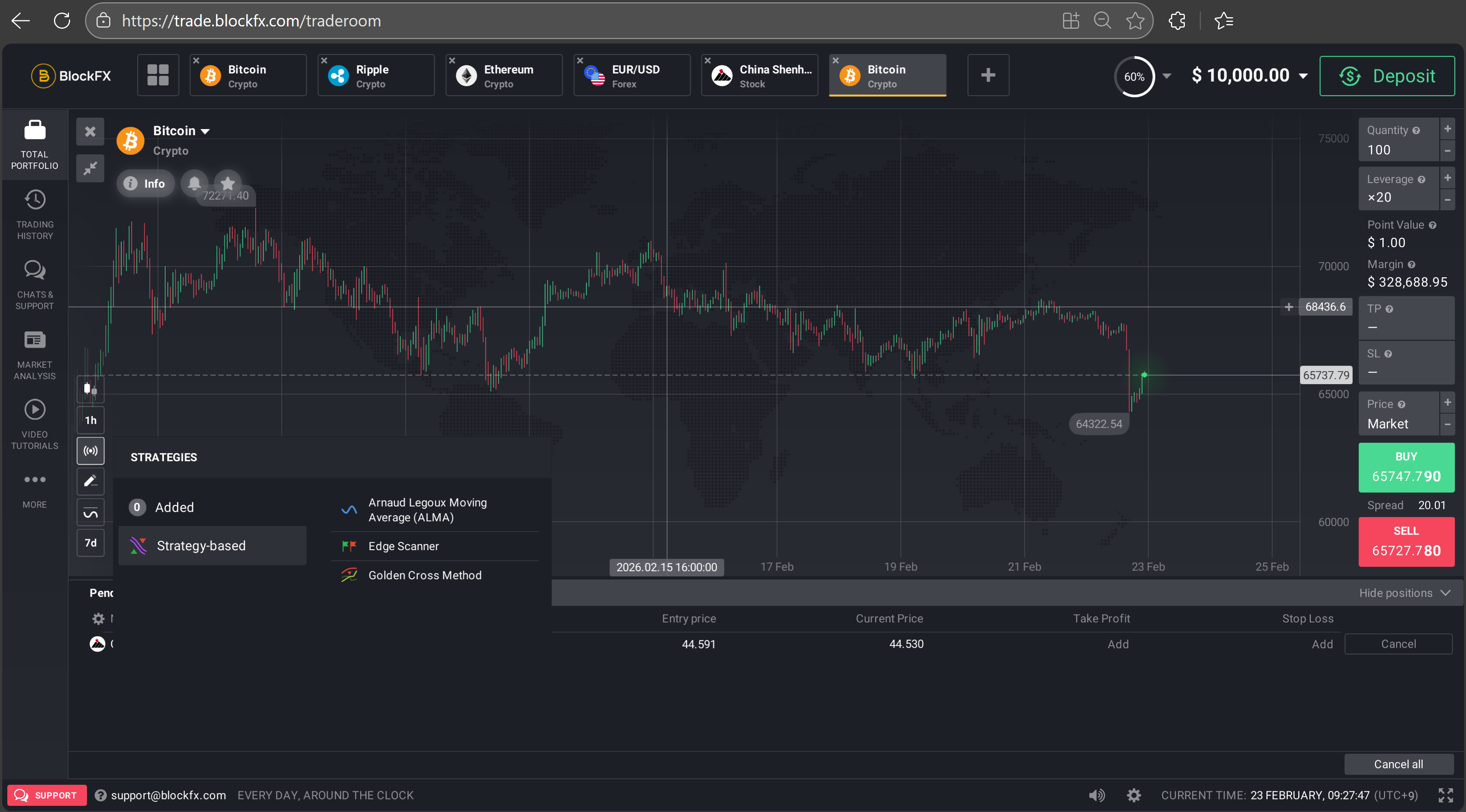Click Cancel all orders button
Screen dimensions: 1466x812
[1399, 764]
